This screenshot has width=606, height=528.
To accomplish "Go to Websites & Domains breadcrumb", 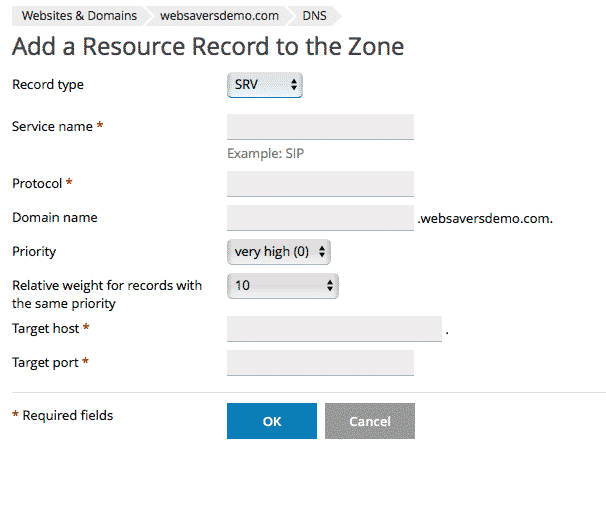I will tap(79, 16).
